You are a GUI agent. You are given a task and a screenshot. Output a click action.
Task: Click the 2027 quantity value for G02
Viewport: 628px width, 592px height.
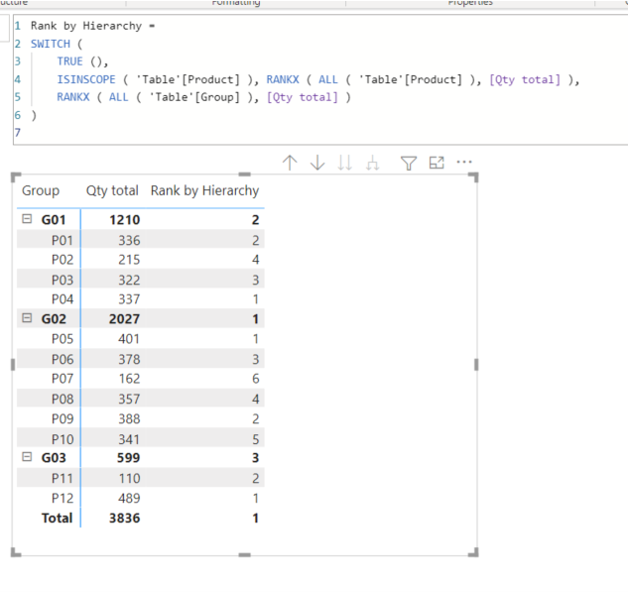(x=125, y=319)
